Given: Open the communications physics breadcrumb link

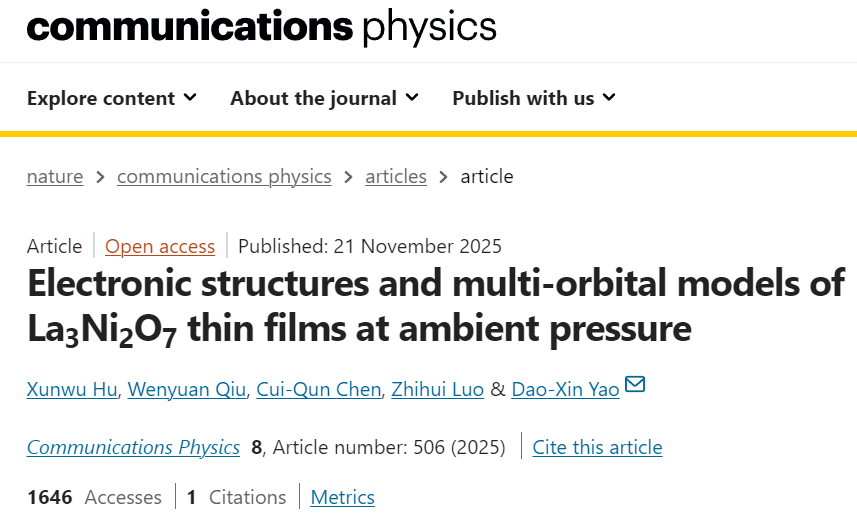Looking at the screenshot, I should point(224,177).
